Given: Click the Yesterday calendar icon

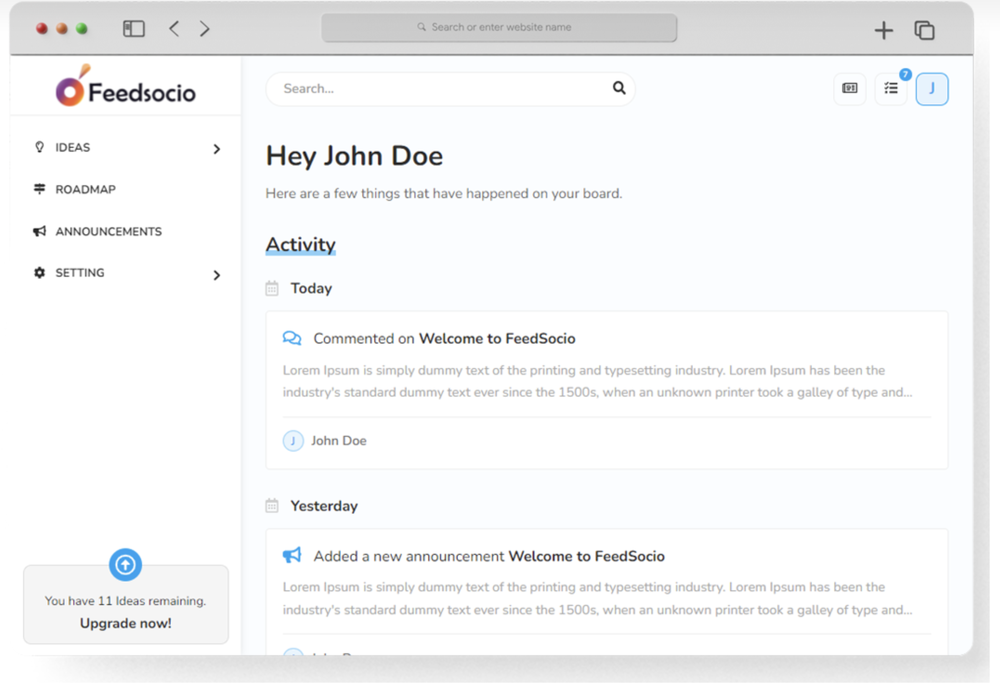Looking at the screenshot, I should pyautogui.click(x=272, y=506).
